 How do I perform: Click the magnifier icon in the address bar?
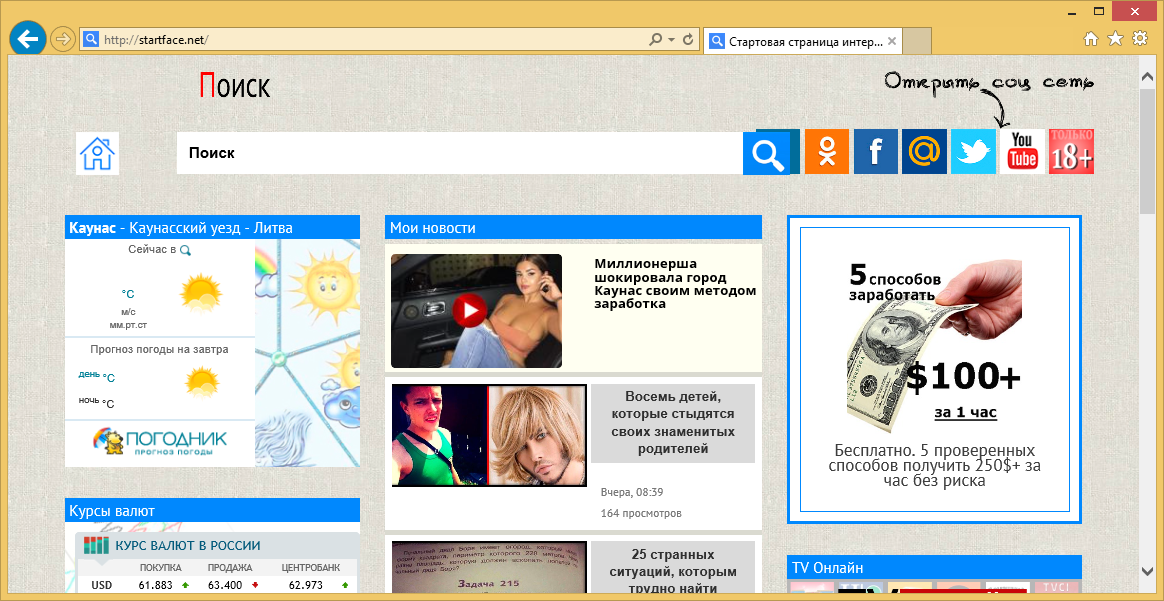point(655,39)
